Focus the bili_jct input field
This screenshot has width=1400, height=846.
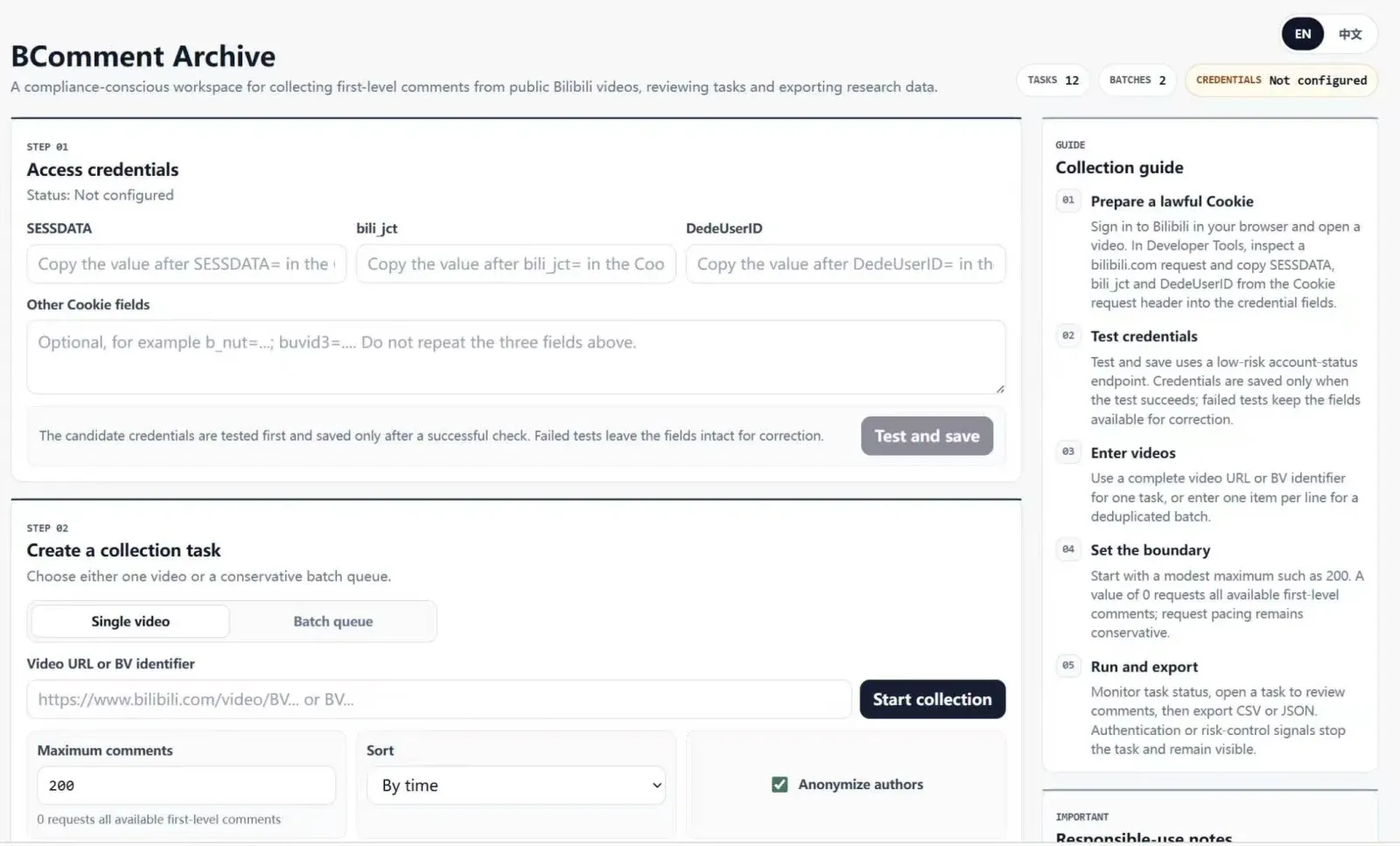[515, 264]
